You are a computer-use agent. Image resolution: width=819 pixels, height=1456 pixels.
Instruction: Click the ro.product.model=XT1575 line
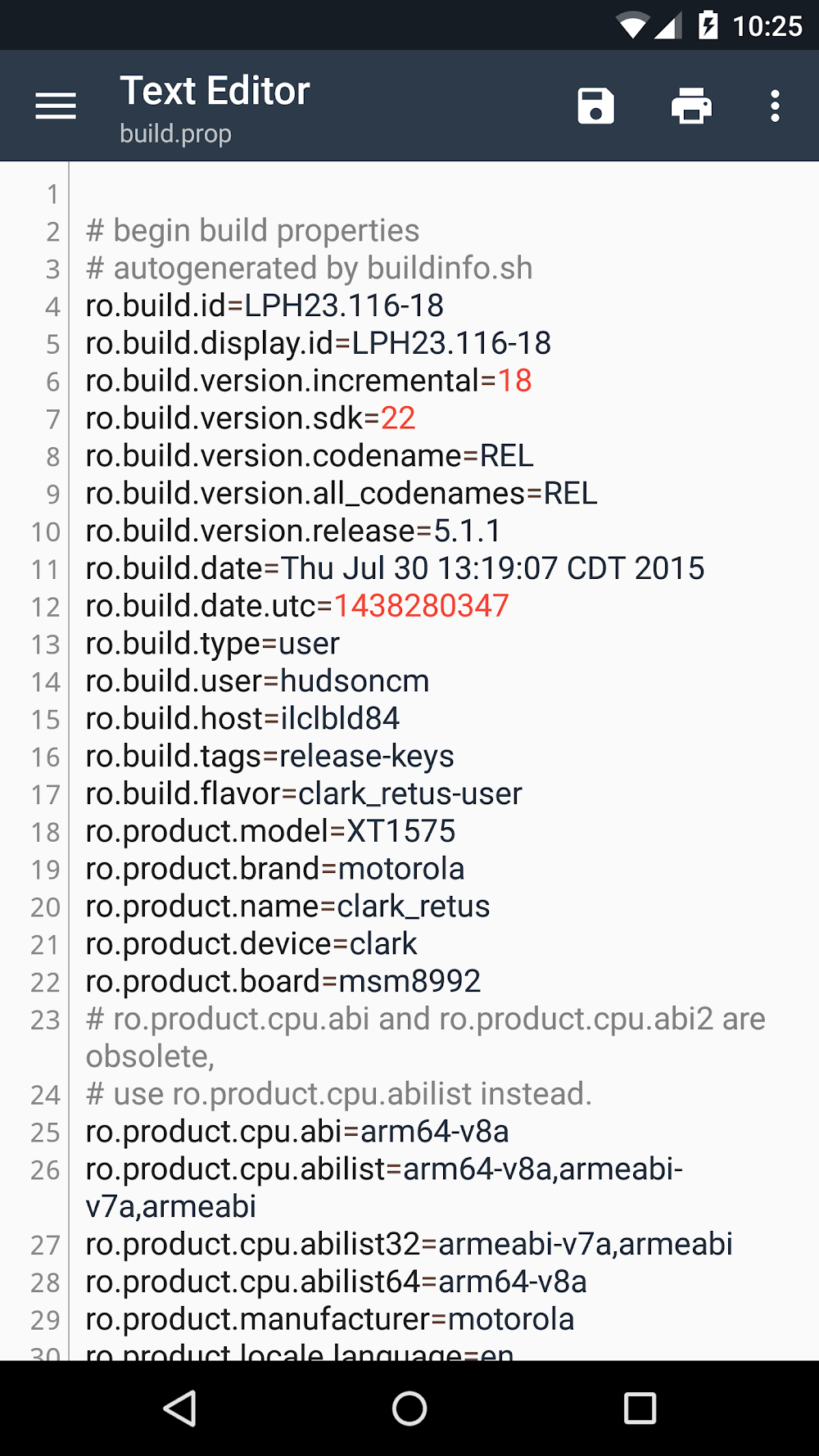[270, 831]
